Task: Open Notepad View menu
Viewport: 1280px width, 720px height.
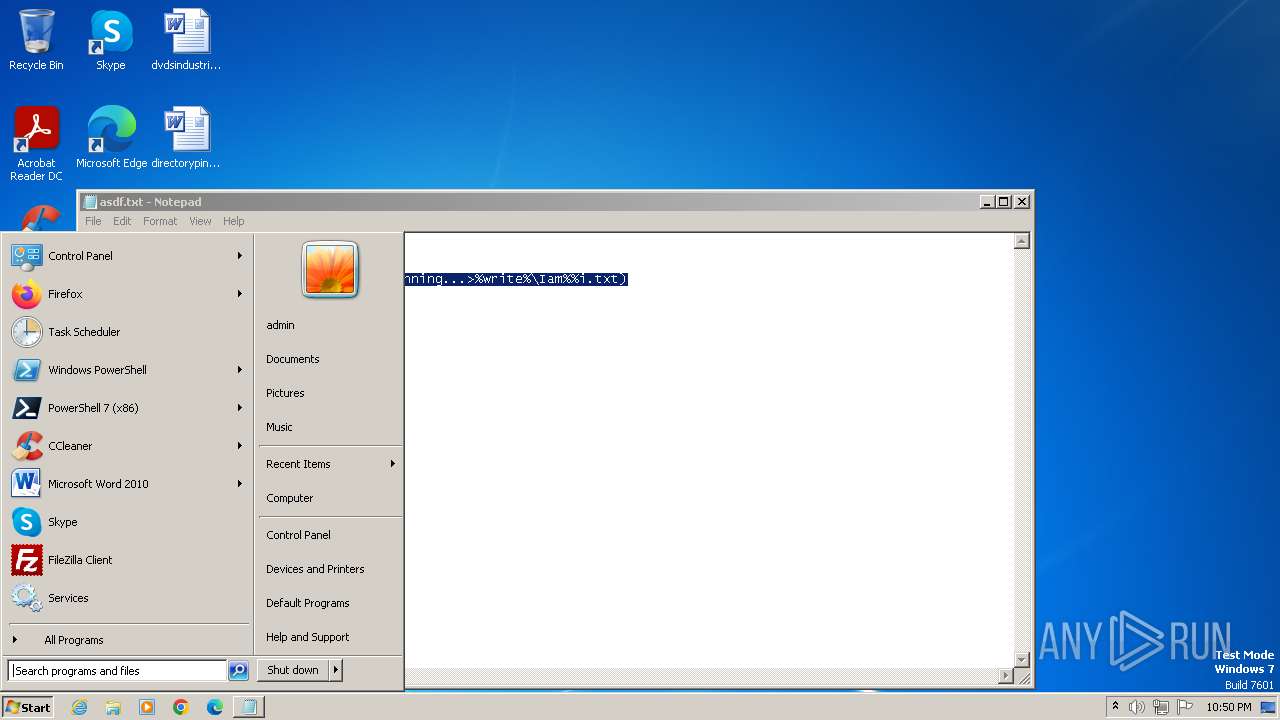Action: coord(200,221)
